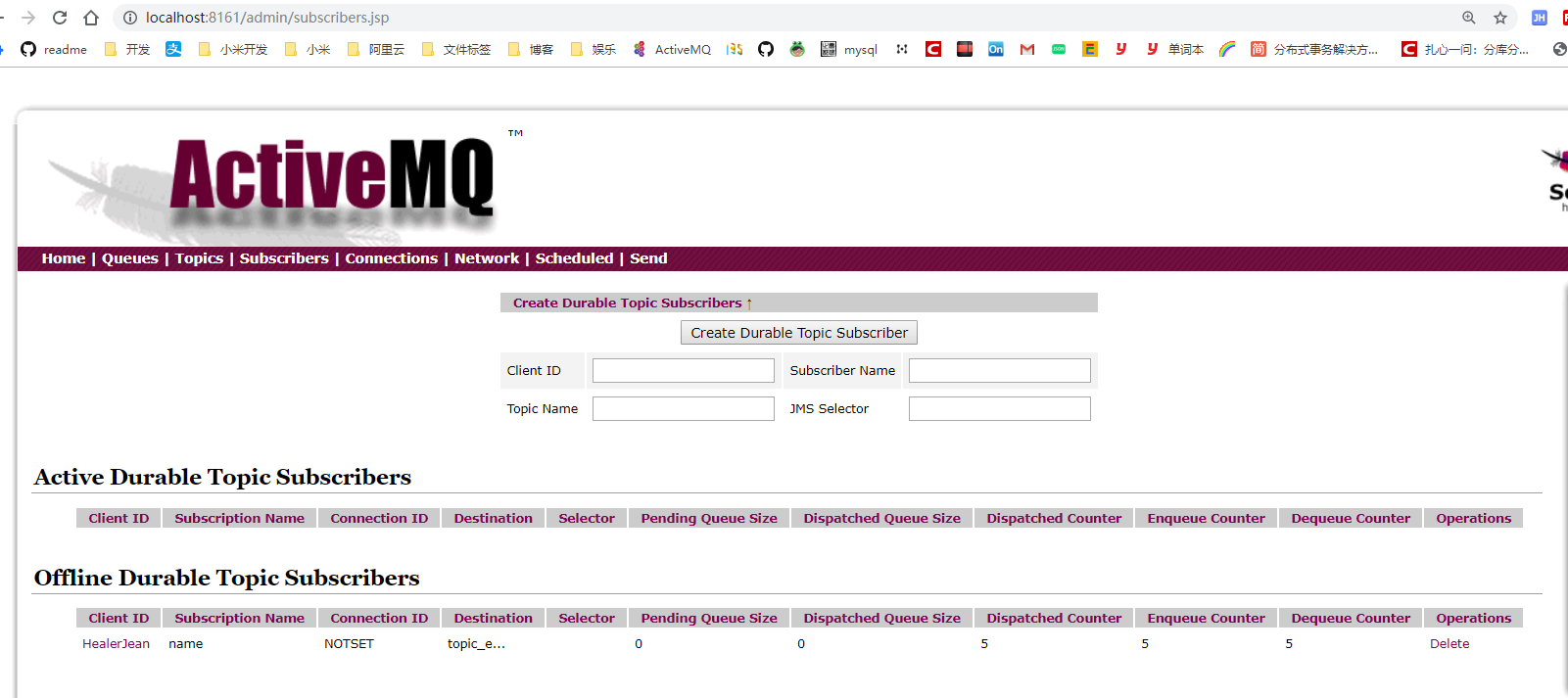Click Create Durable Topic Subscriber button

799,333
